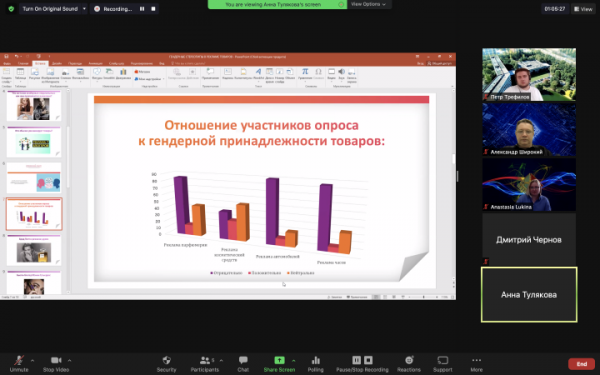Viewport: 600px width, 375px height.
Task: Select Петр Трефилов video tile
Action: pyautogui.click(x=529, y=75)
